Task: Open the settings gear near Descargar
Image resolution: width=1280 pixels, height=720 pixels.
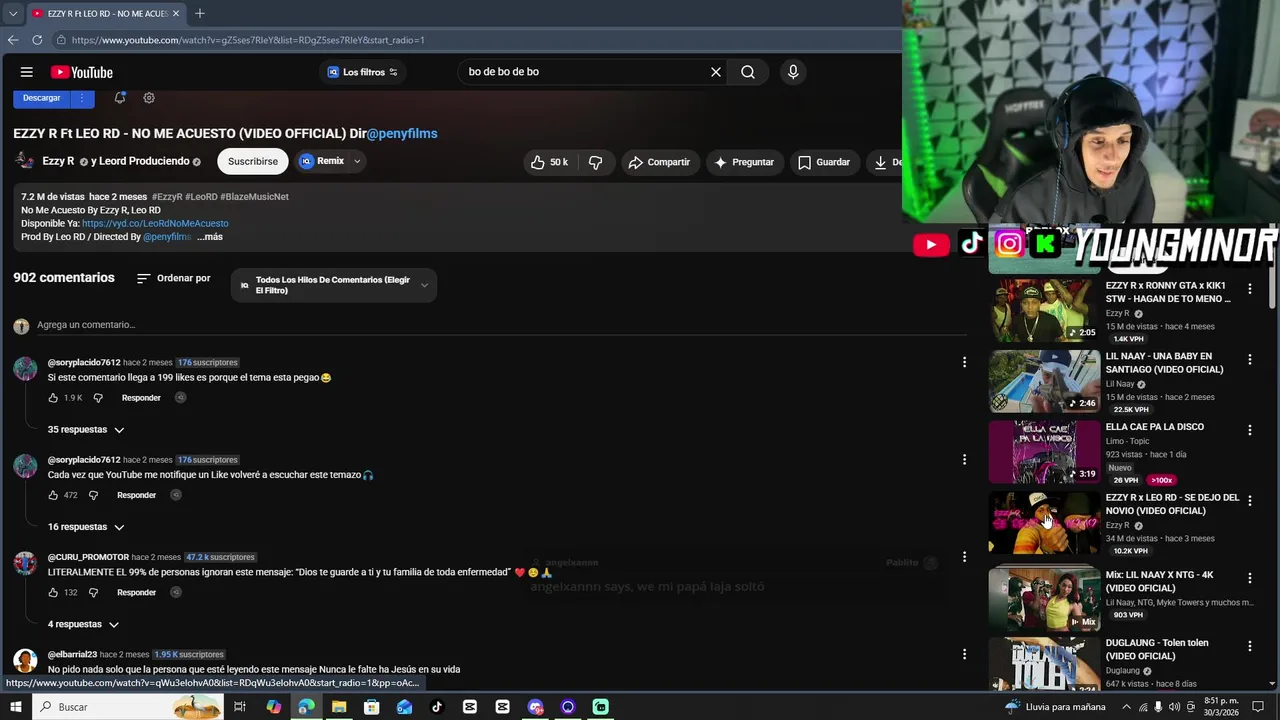Action: coord(149,98)
